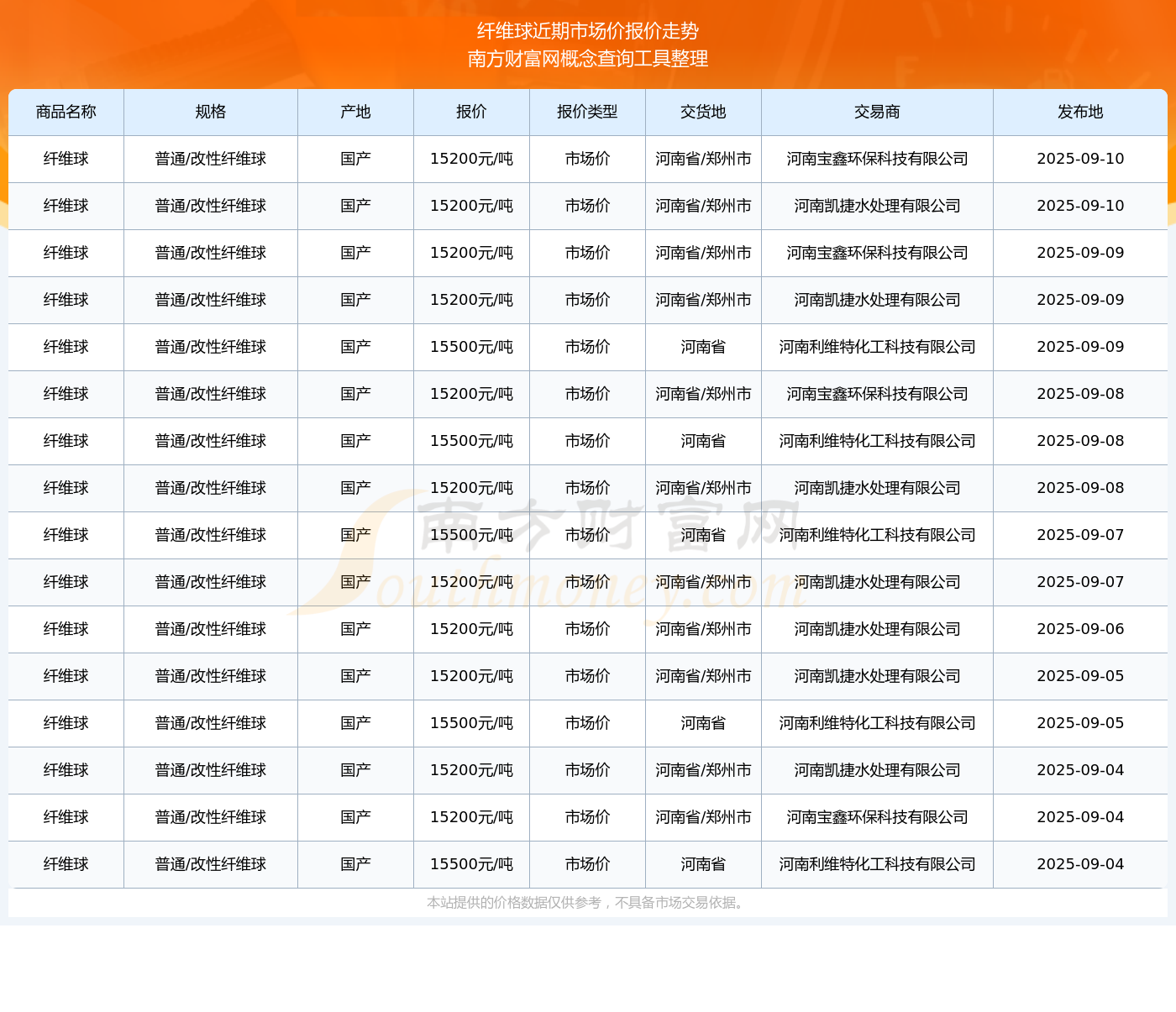Screen dimensions: 1176x1012
Task: Click the 2025-09-05 date in the 利维特 row
Action: 1081,723
